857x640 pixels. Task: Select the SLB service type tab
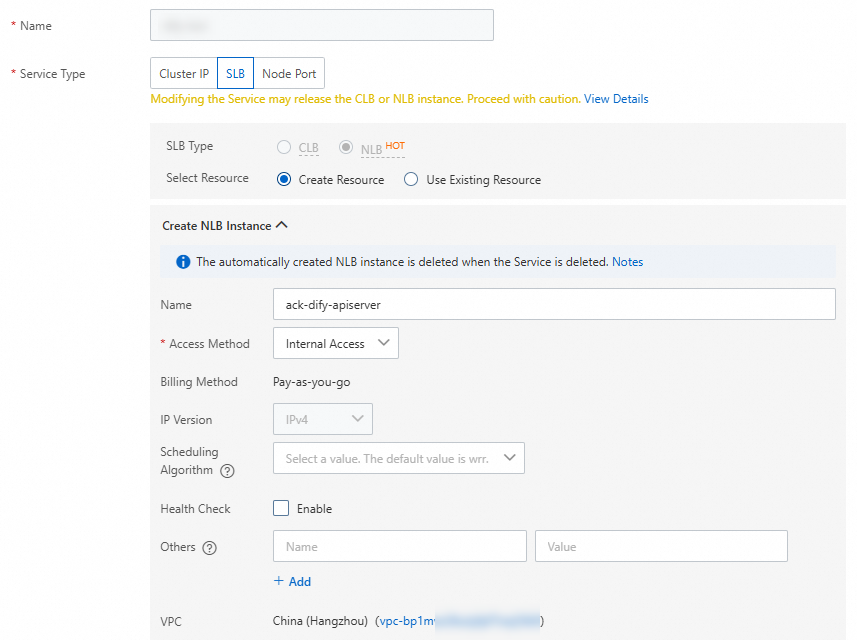point(235,74)
